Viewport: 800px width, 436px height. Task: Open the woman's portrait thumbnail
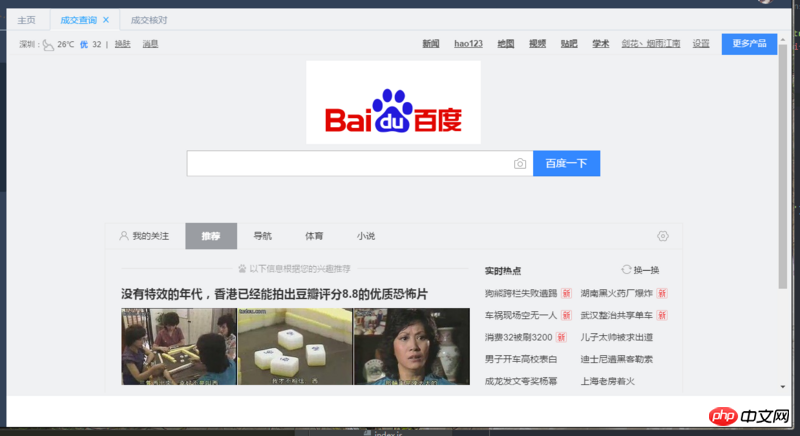coord(412,346)
